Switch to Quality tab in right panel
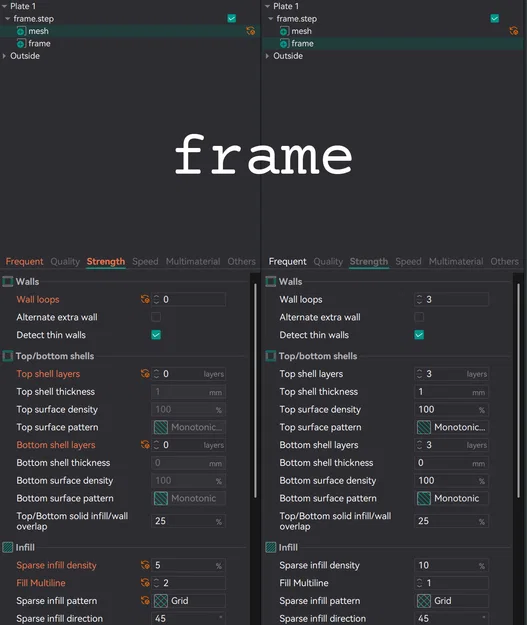This screenshot has height=625, width=527. click(328, 261)
